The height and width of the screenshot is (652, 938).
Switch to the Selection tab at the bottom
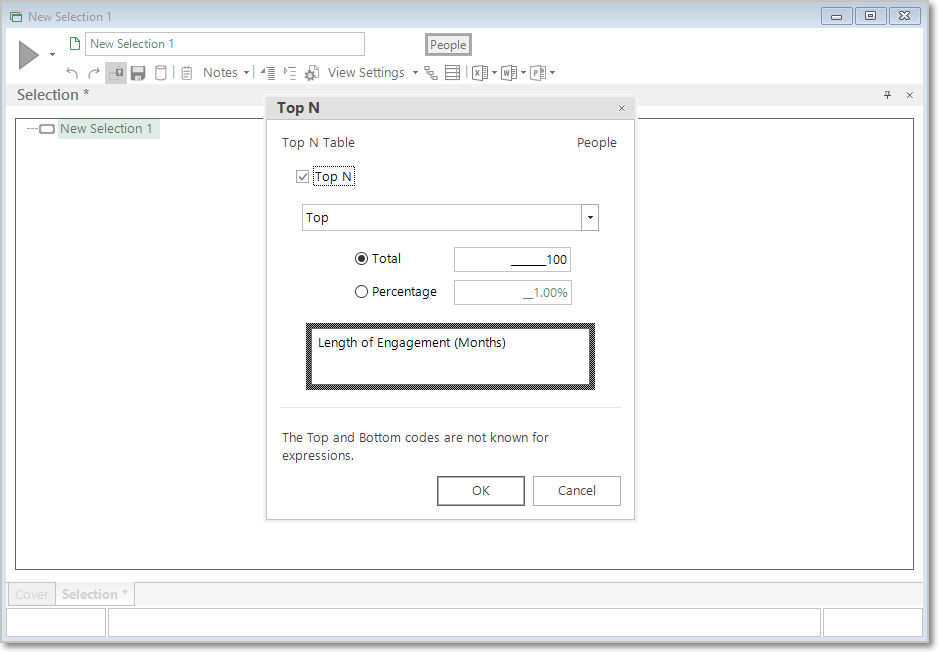[x=95, y=595]
